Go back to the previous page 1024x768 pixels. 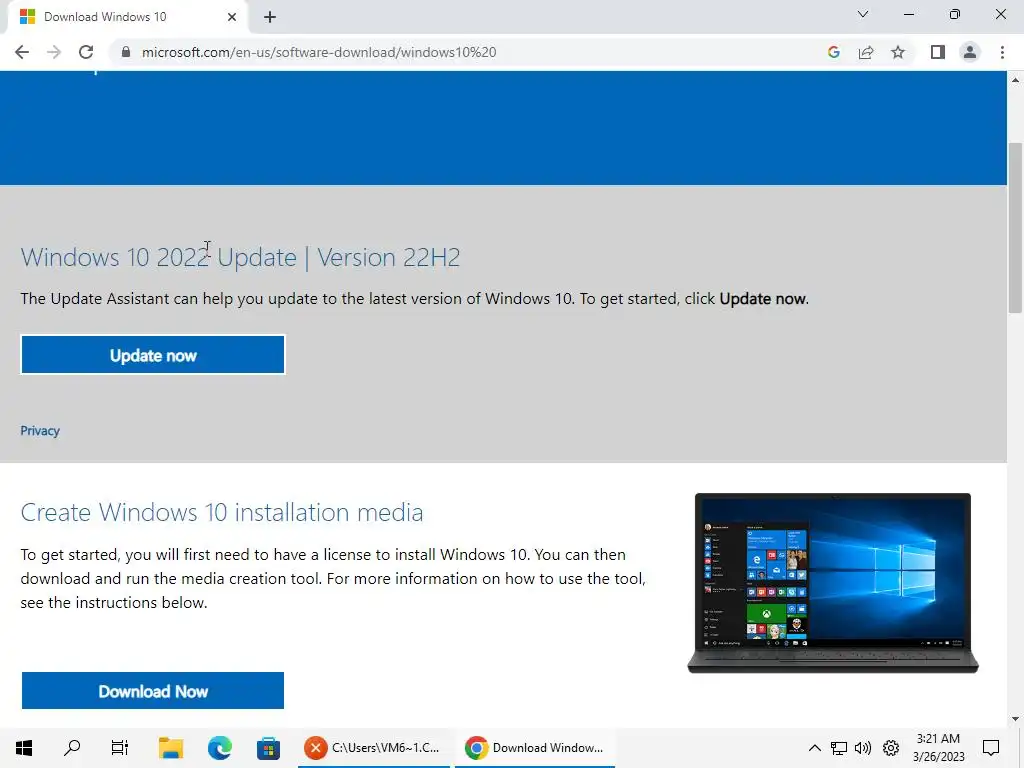coord(22,52)
